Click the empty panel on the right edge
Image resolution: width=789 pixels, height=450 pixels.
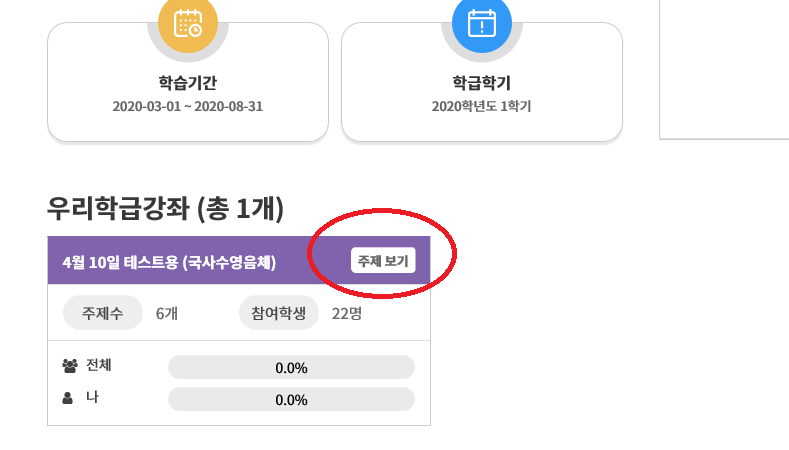tap(724, 69)
